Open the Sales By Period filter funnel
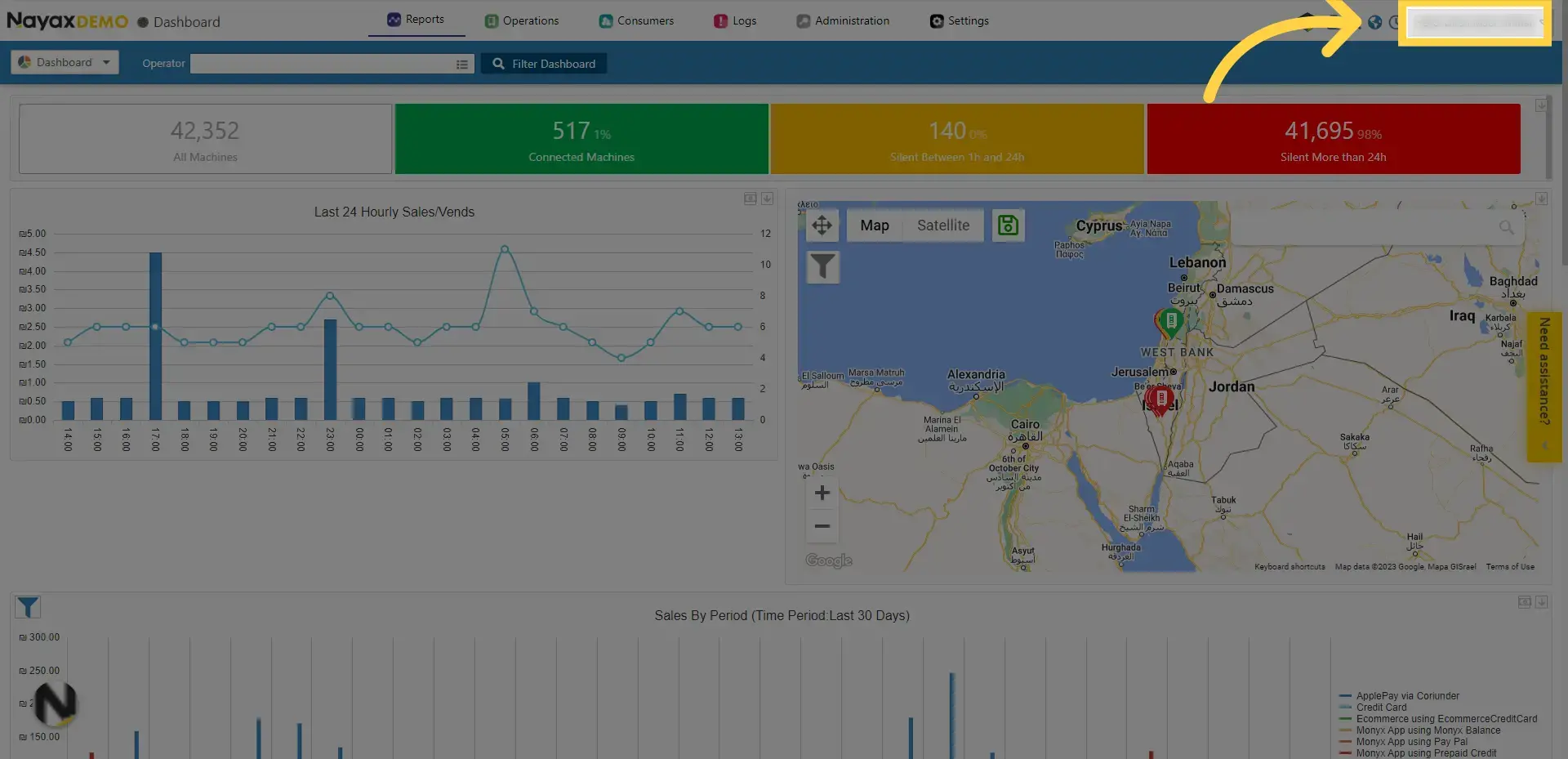The width and height of the screenshot is (1568, 759). coord(28,607)
